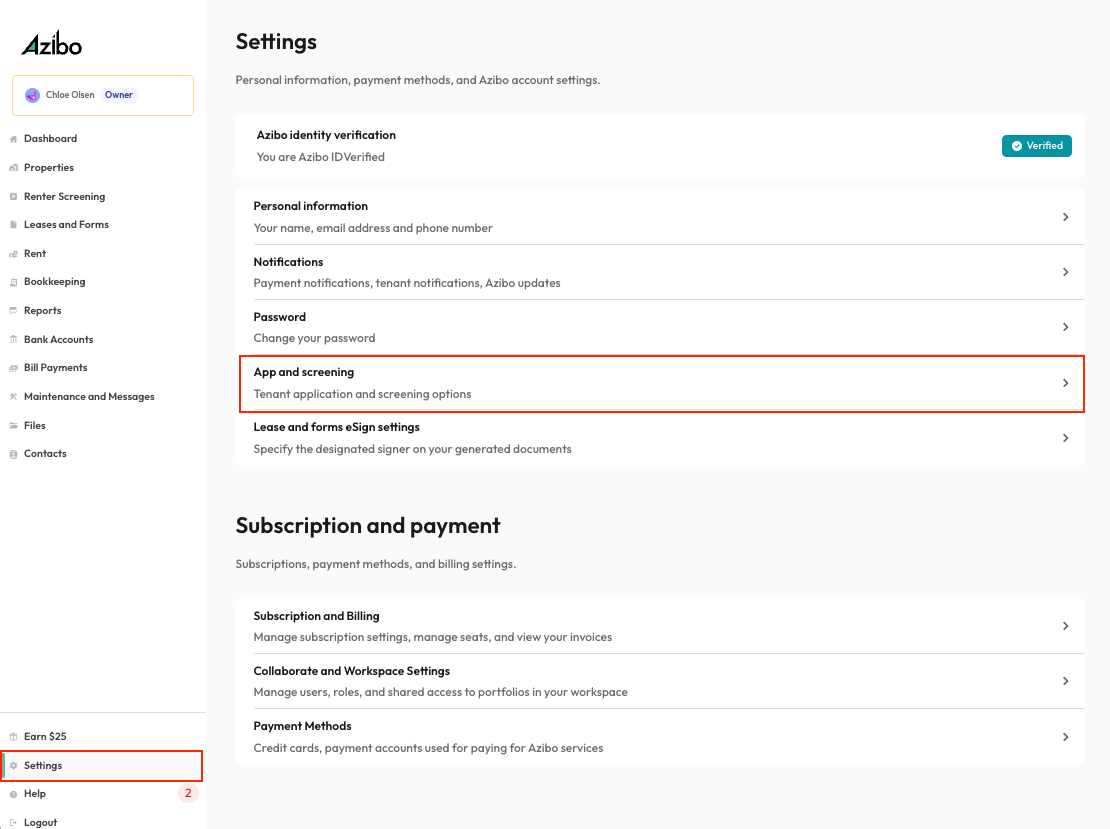Click the Earn $25 gift icon
The image size is (1110, 829).
click(13, 737)
